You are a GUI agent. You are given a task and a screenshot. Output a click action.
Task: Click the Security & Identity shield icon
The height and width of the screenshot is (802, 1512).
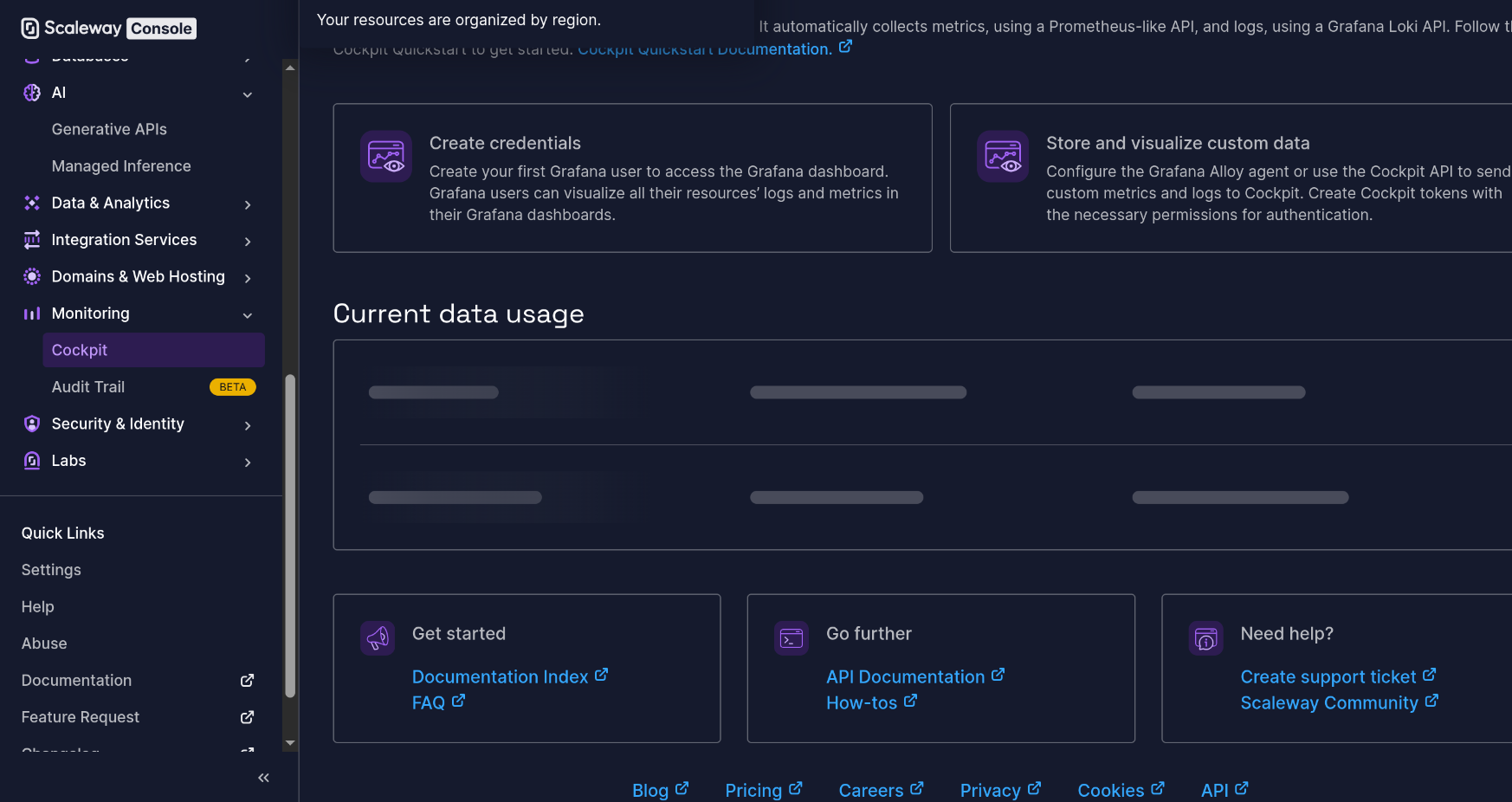pos(32,424)
